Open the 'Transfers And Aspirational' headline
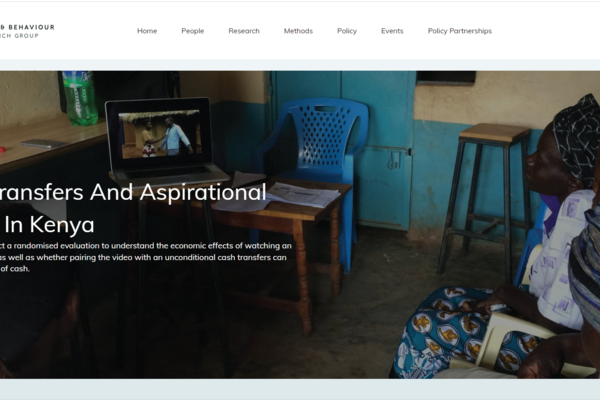 click(133, 192)
